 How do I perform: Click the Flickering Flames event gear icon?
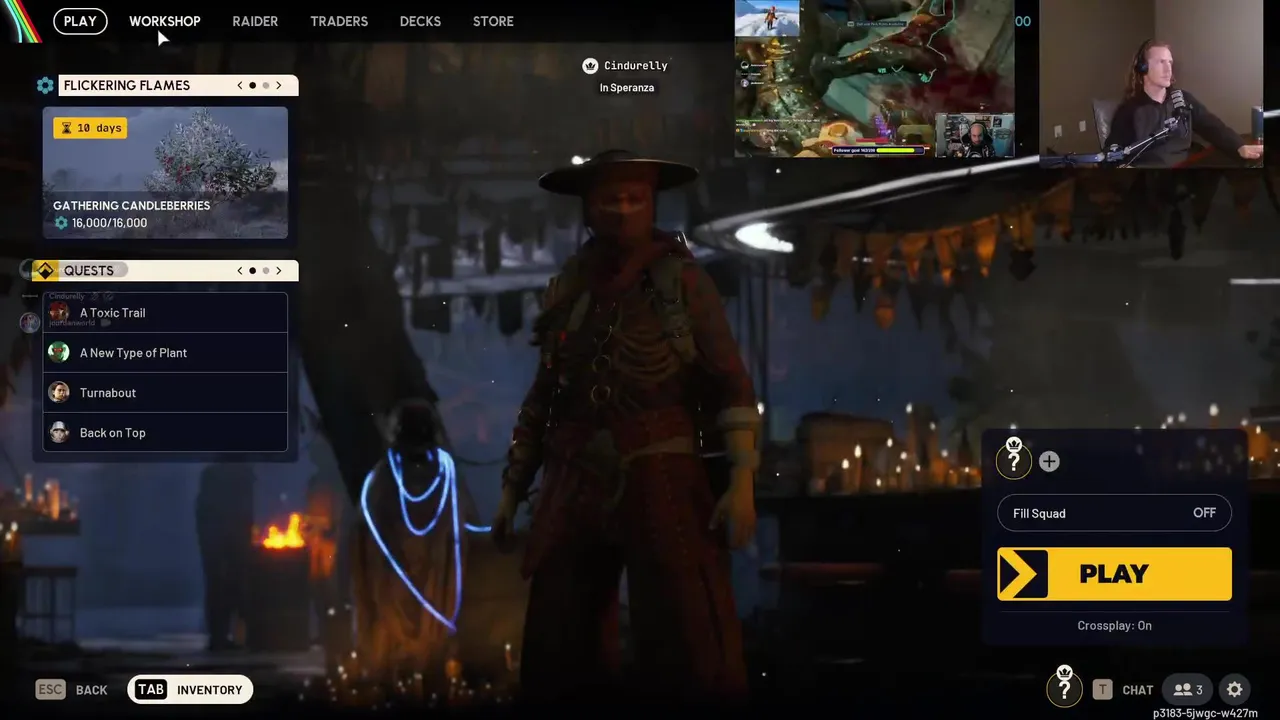[45, 86]
